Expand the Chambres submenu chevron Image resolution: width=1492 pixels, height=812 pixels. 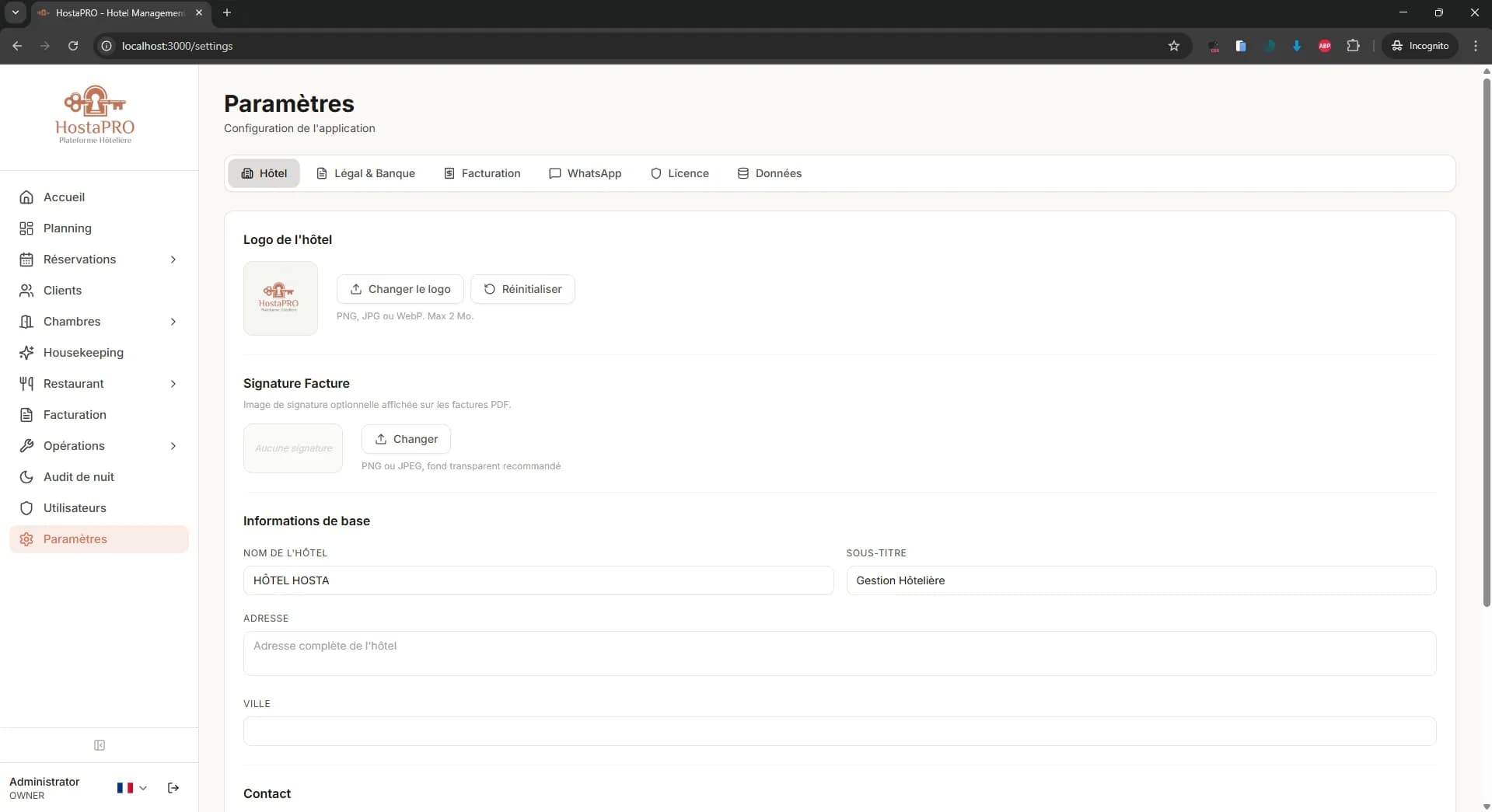(x=173, y=322)
